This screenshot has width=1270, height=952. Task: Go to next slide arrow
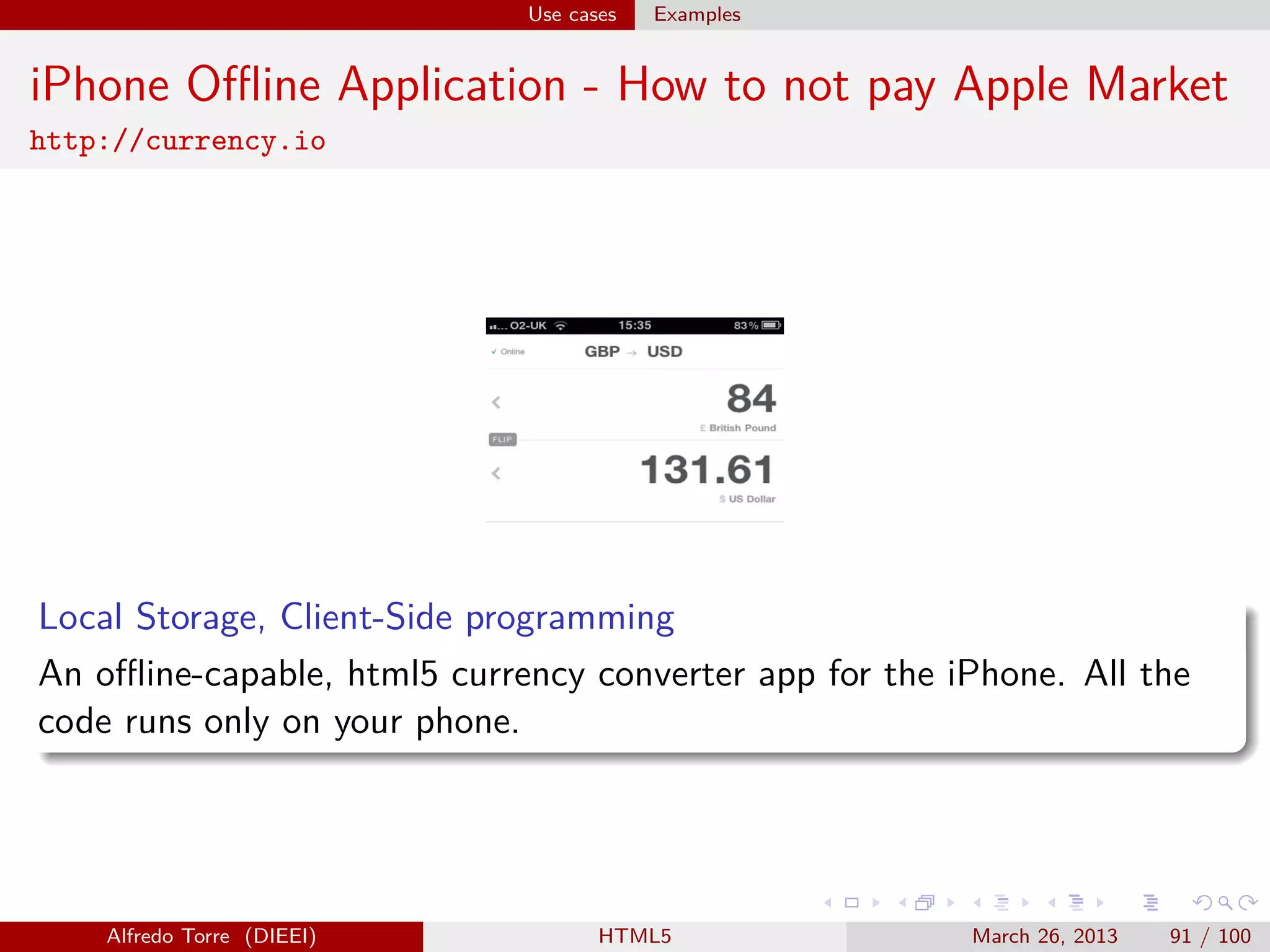[x=876, y=902]
